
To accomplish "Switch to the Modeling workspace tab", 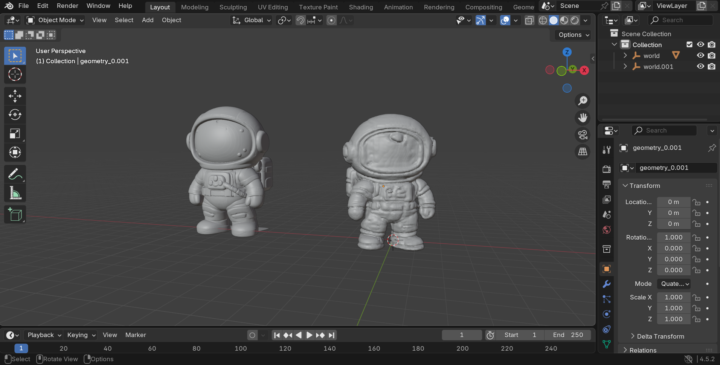I will pos(194,7).
